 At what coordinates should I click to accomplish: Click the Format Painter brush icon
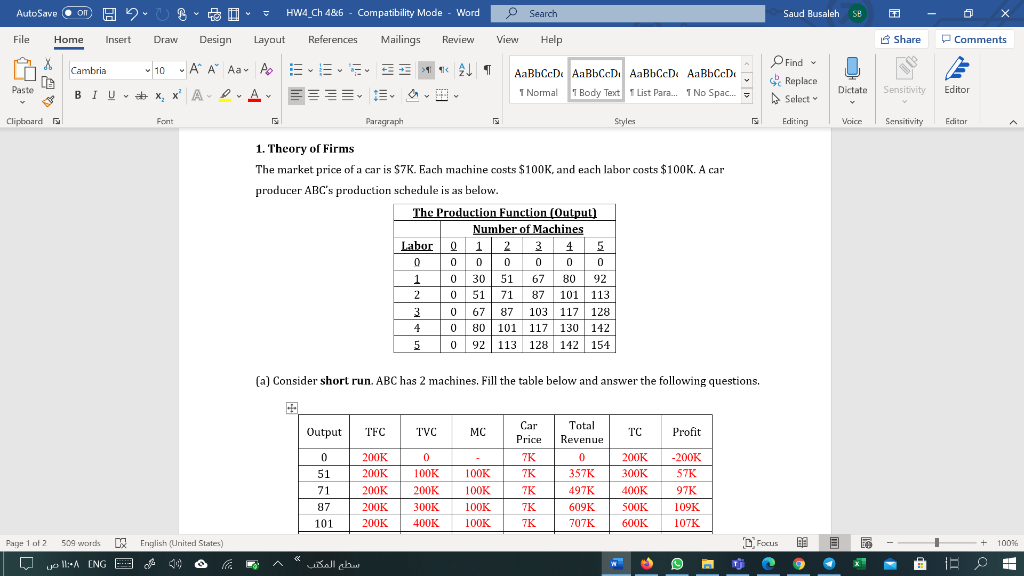(48, 101)
